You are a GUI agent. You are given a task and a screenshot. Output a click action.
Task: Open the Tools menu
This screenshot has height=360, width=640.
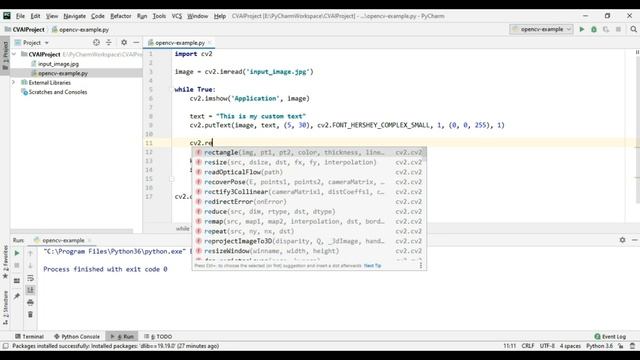coord(159,16)
